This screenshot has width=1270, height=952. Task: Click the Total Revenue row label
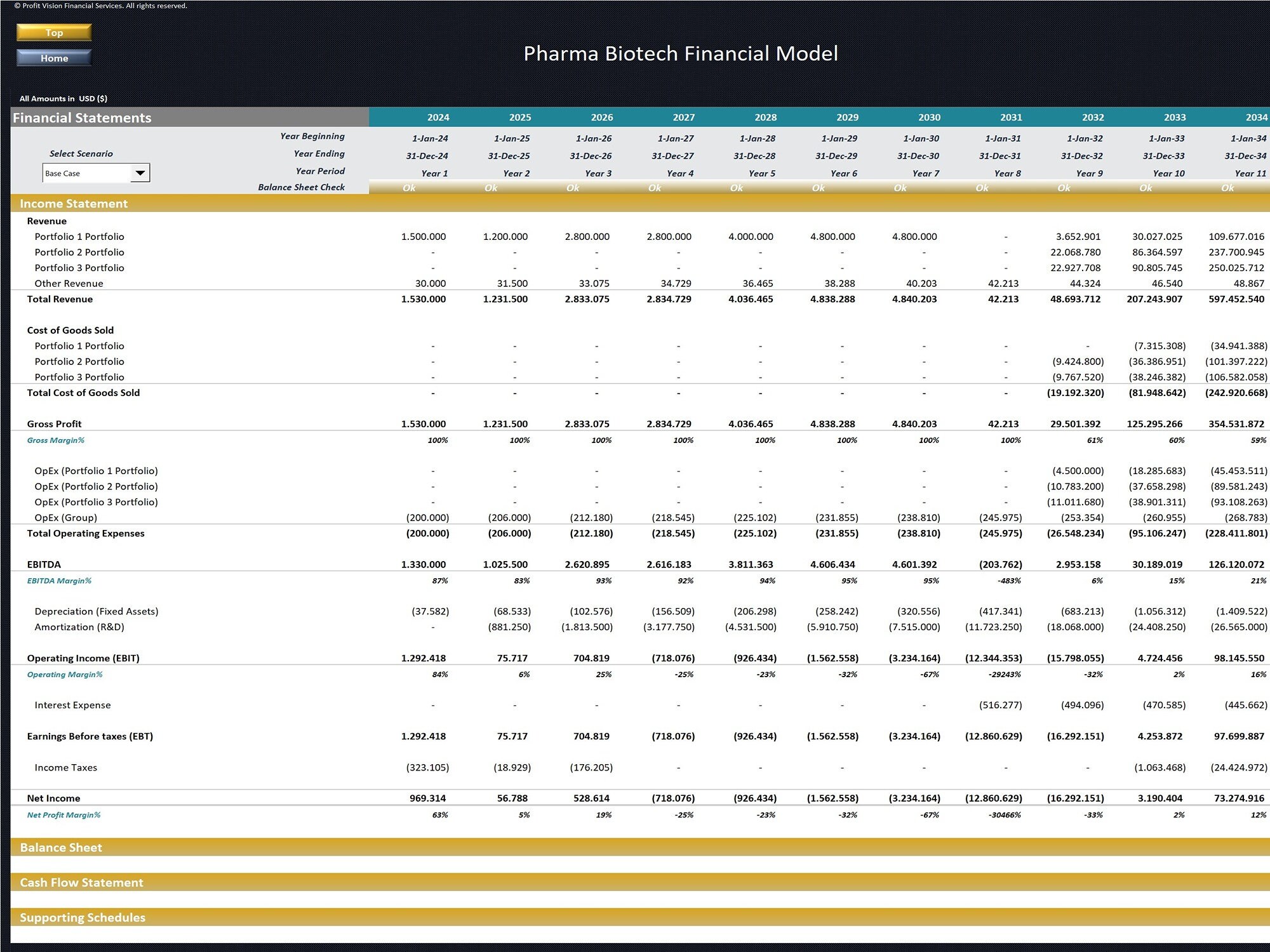pyautogui.click(x=59, y=298)
